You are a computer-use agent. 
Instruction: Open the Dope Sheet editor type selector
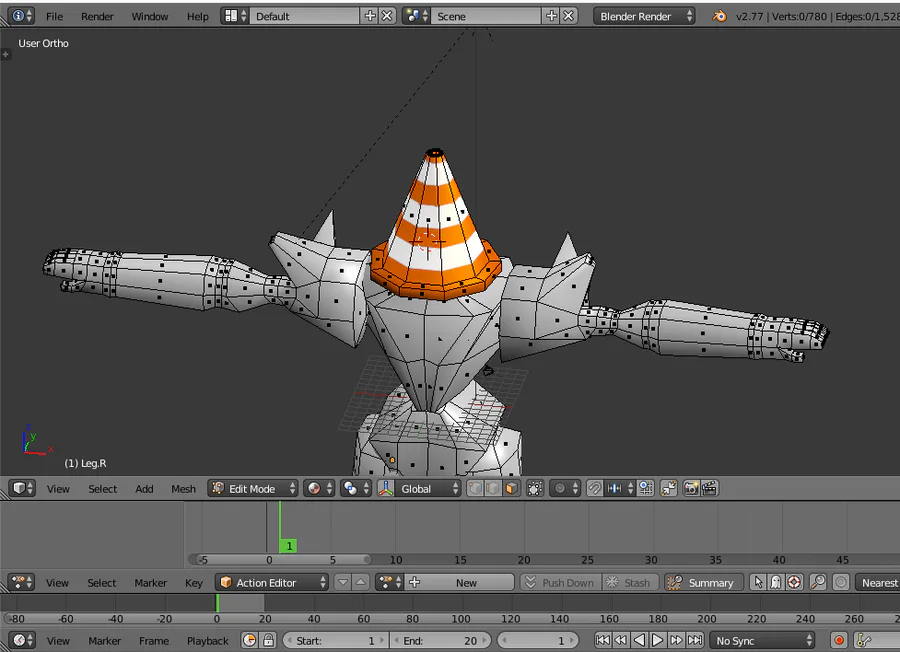[22, 583]
